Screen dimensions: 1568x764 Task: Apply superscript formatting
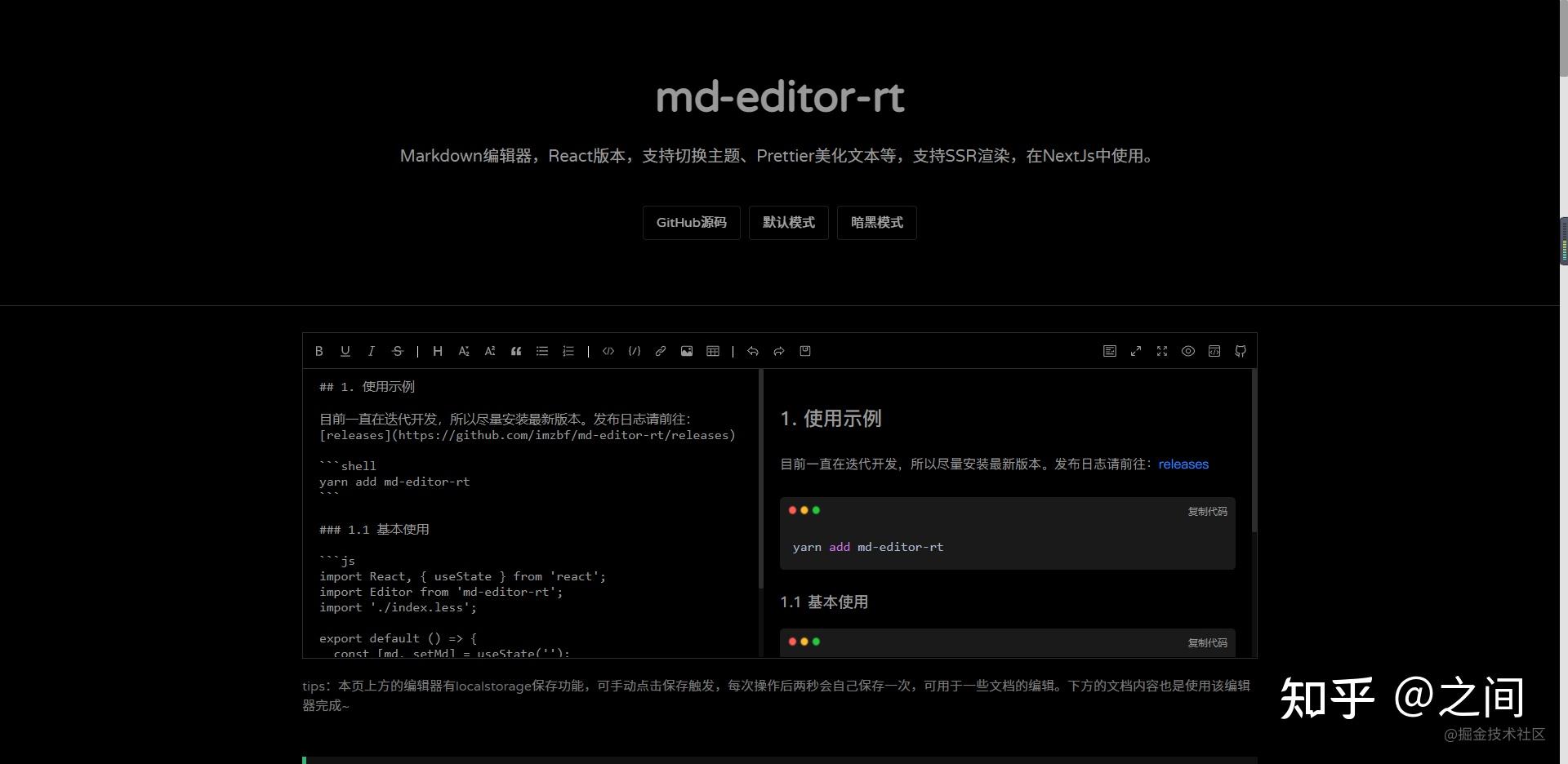pos(490,351)
